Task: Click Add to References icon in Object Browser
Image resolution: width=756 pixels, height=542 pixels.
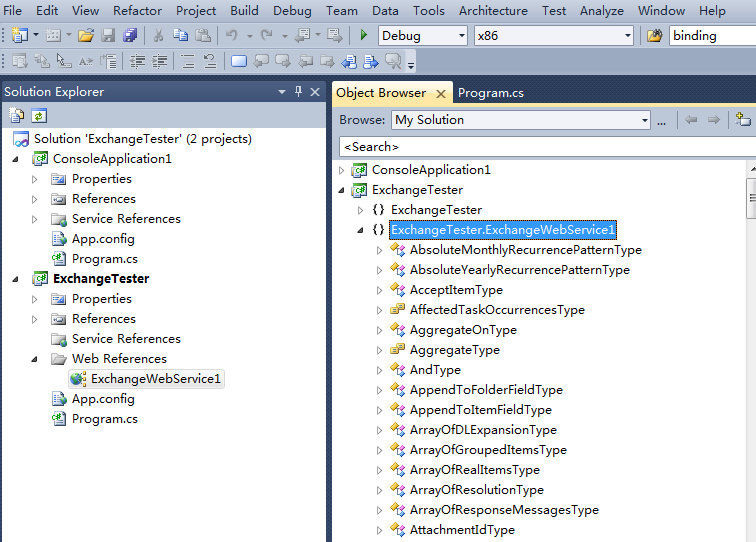Action: point(743,119)
